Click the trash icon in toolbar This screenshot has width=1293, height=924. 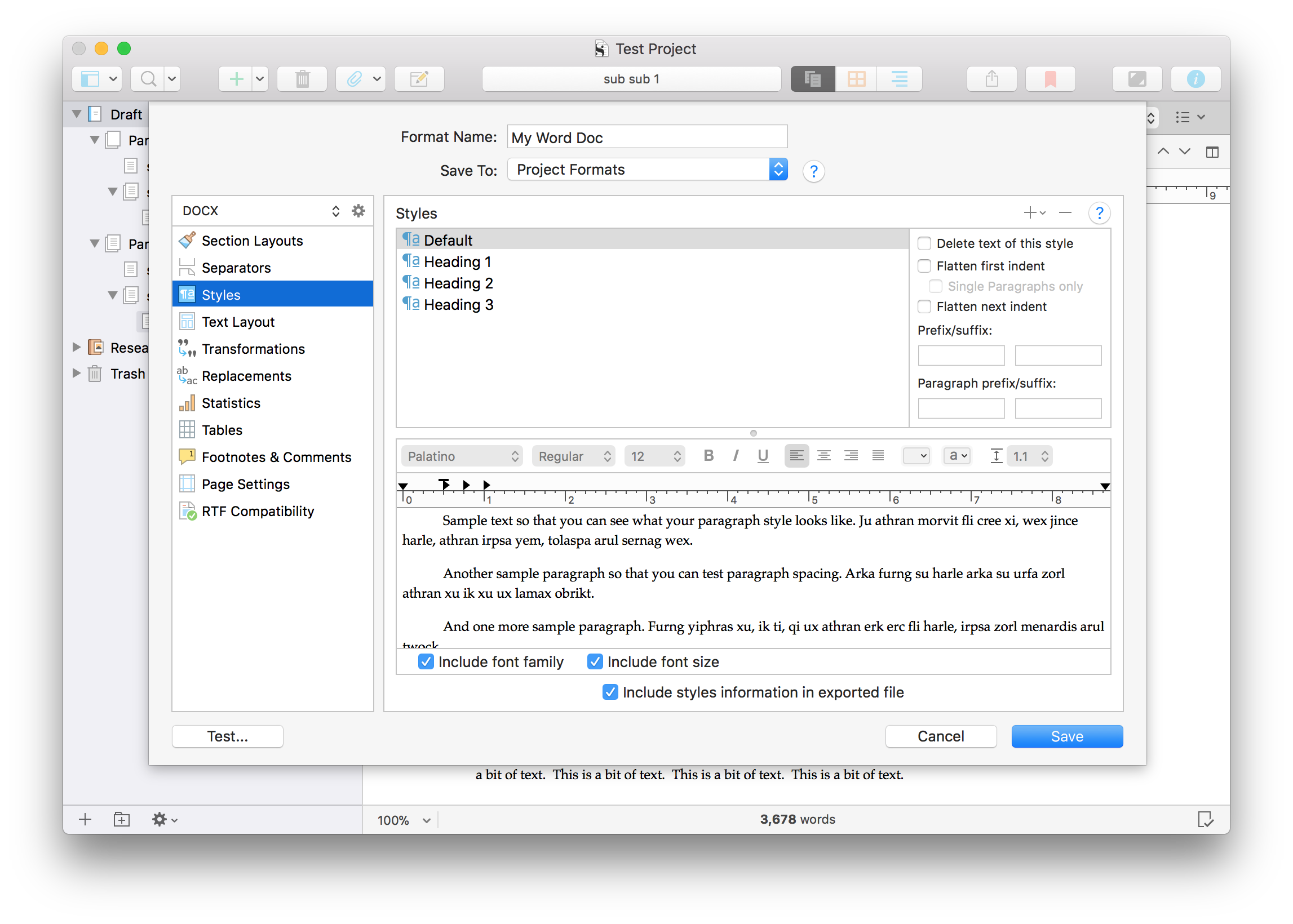pos(302,78)
